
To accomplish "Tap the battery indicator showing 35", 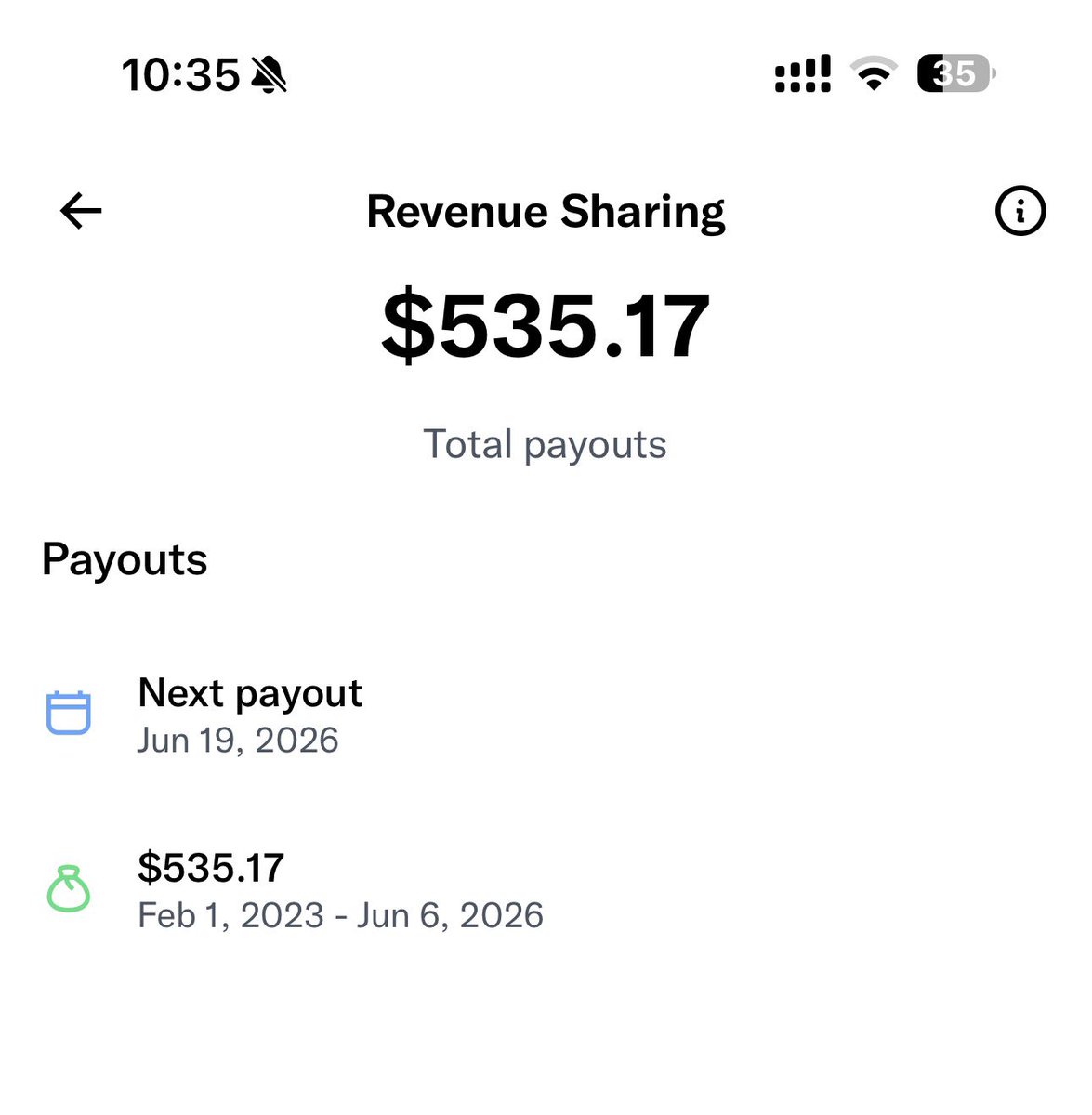I will tap(956, 73).
